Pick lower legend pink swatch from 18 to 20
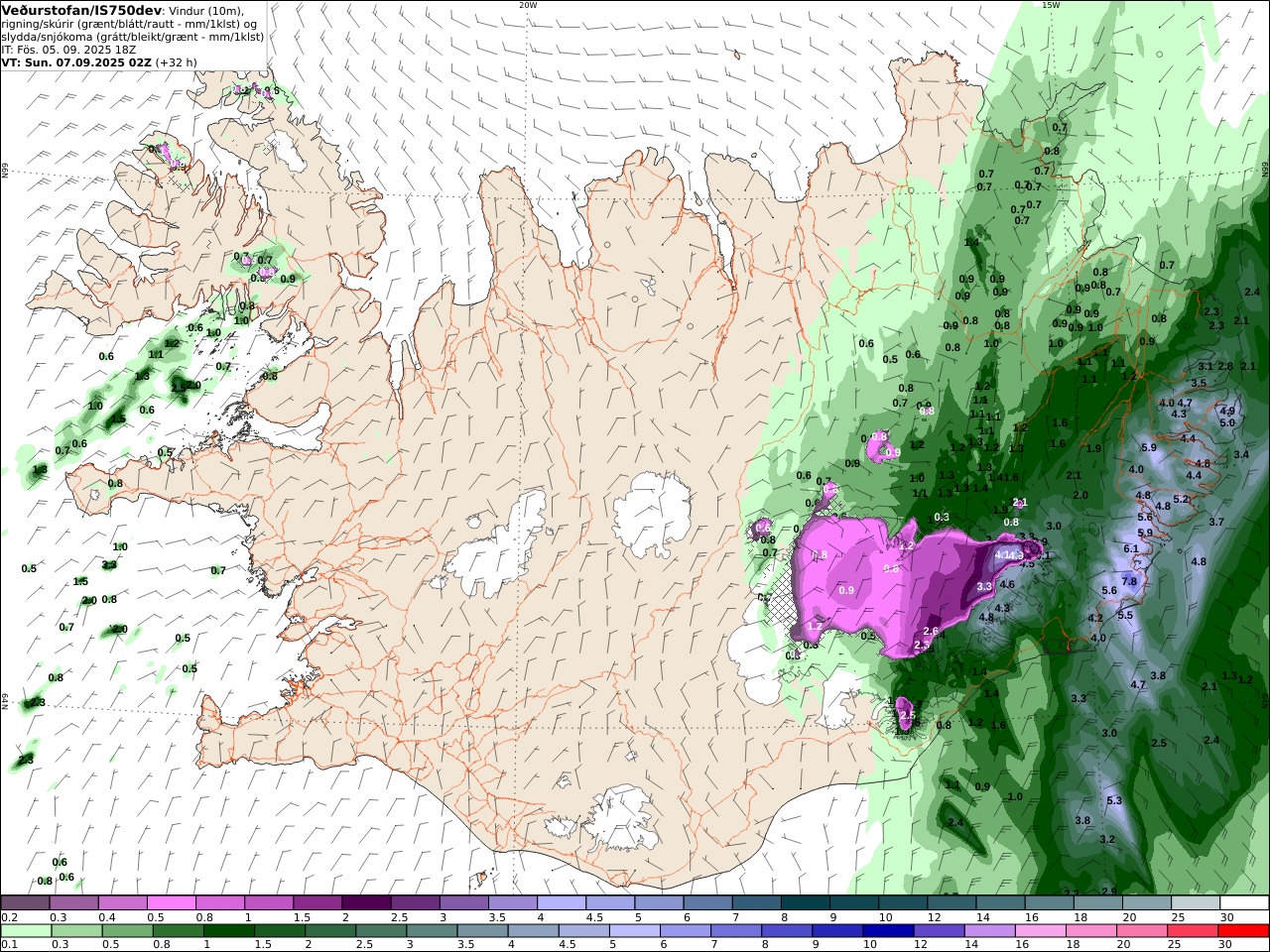The height and width of the screenshot is (952, 1270). [1092, 931]
